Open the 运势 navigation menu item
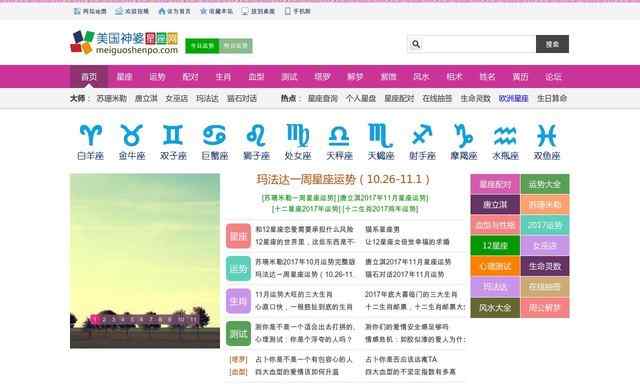Image resolution: width=640 pixels, height=384 pixels. click(157, 77)
